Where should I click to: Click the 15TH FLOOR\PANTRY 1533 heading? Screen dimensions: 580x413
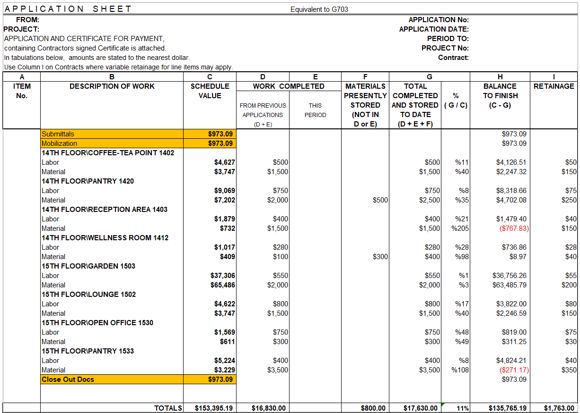point(88,351)
